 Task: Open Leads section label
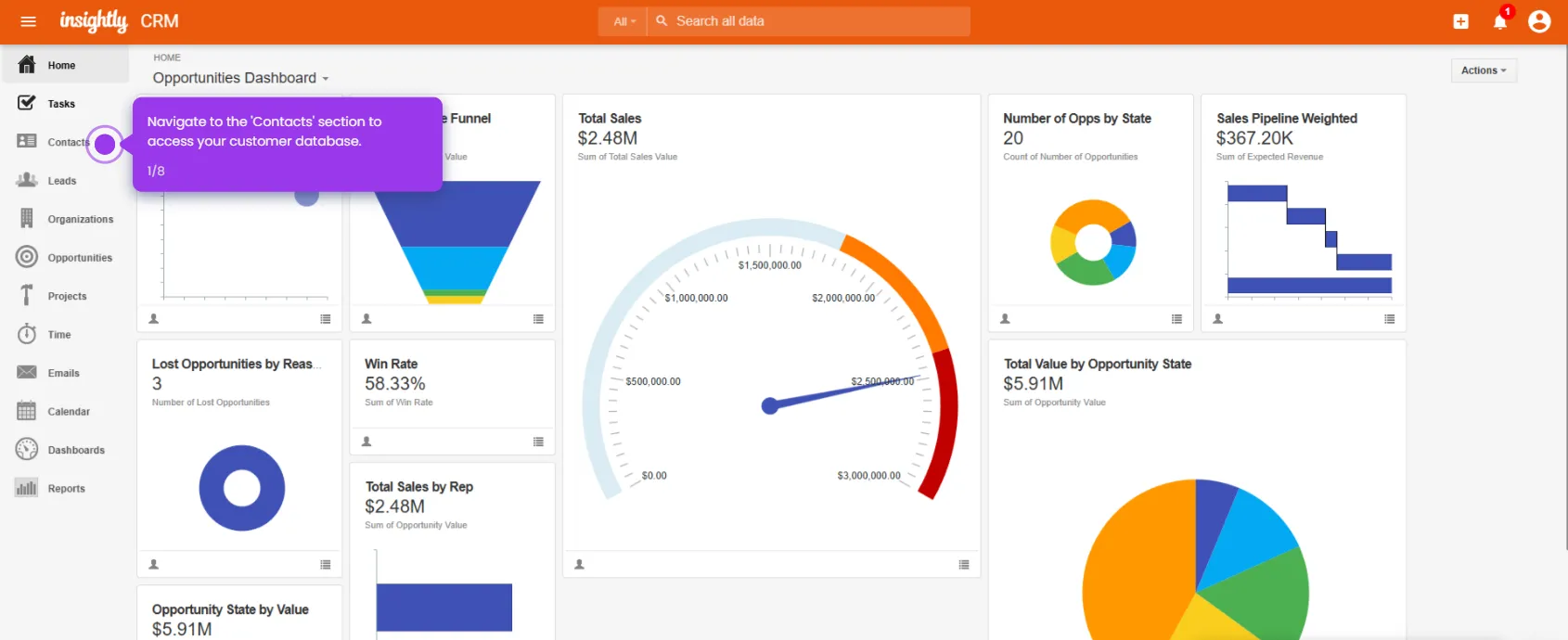[62, 181]
